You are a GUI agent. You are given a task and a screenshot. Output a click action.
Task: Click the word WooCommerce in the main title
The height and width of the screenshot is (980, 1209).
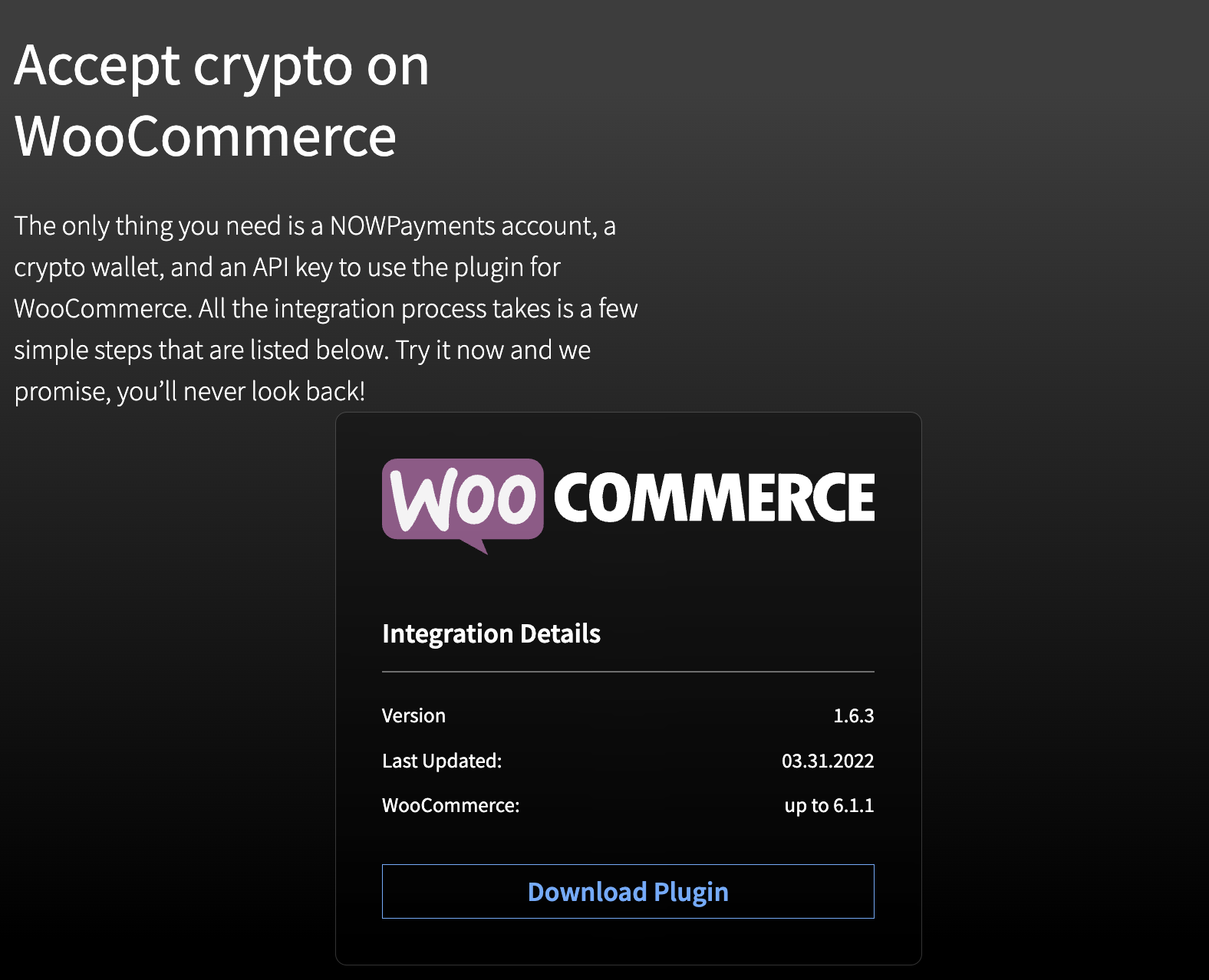click(x=206, y=136)
